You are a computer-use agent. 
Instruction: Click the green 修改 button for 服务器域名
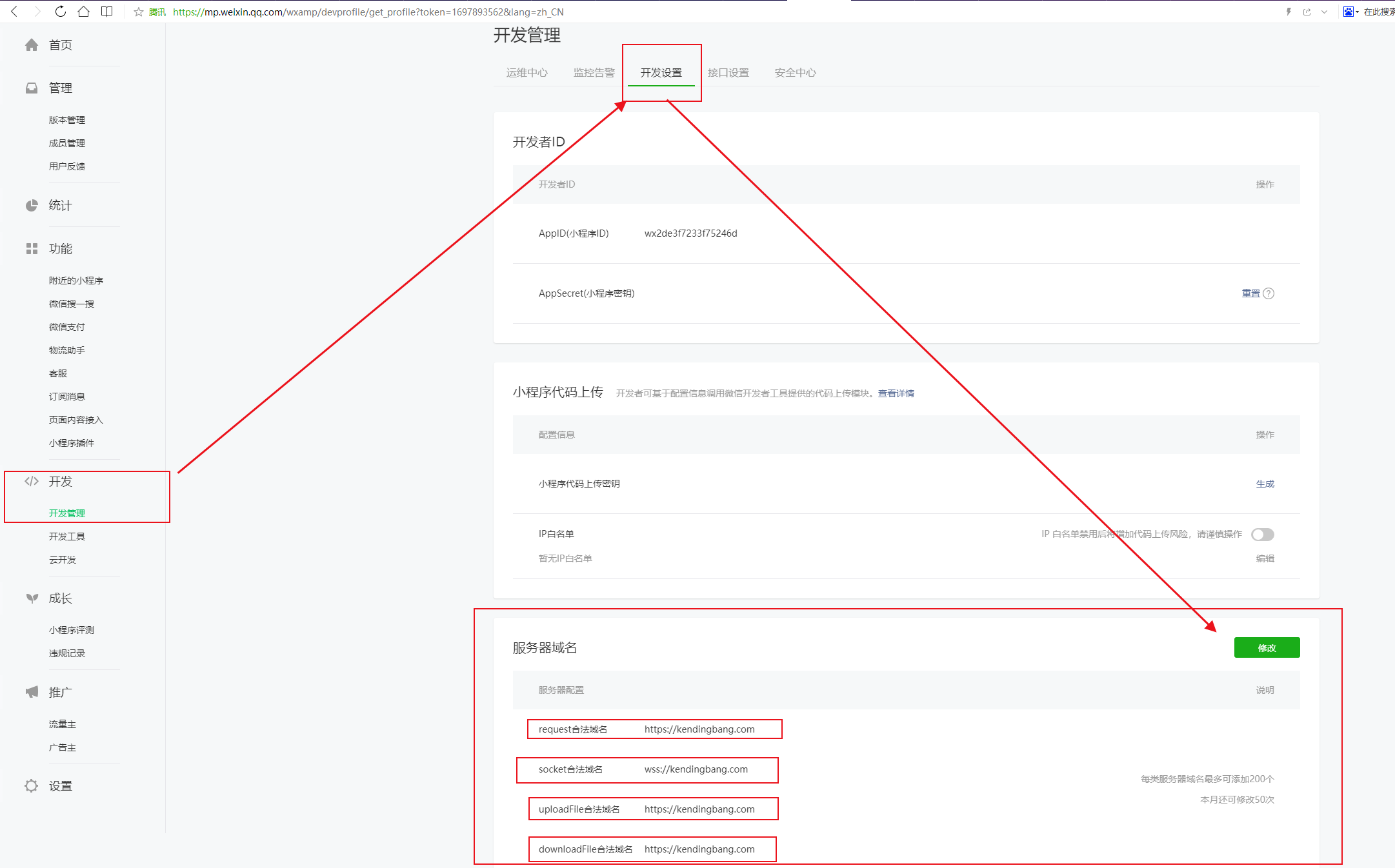pos(1267,647)
